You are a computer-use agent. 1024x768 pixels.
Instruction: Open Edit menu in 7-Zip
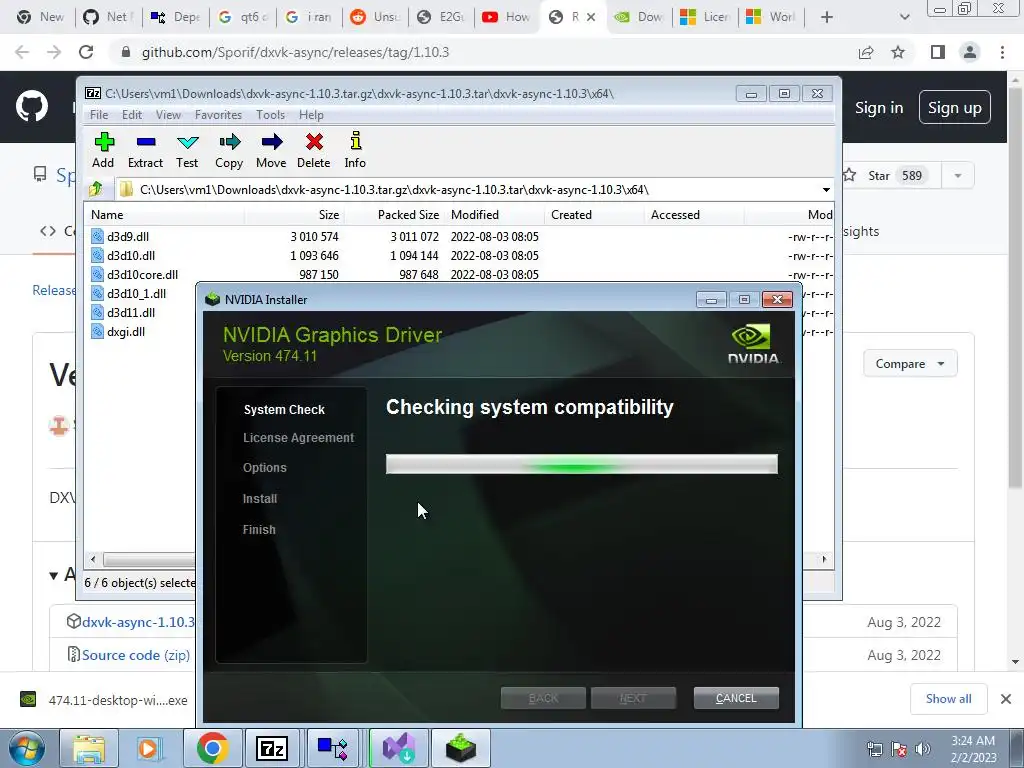(131, 115)
